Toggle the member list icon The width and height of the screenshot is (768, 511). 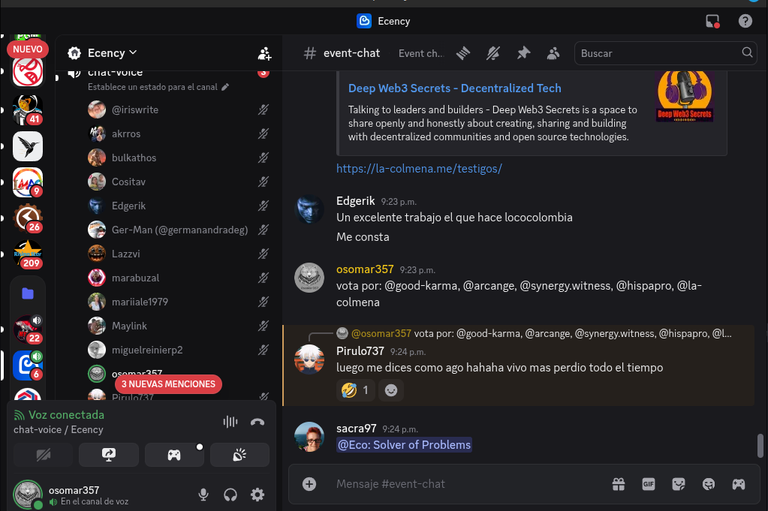[x=553, y=53]
